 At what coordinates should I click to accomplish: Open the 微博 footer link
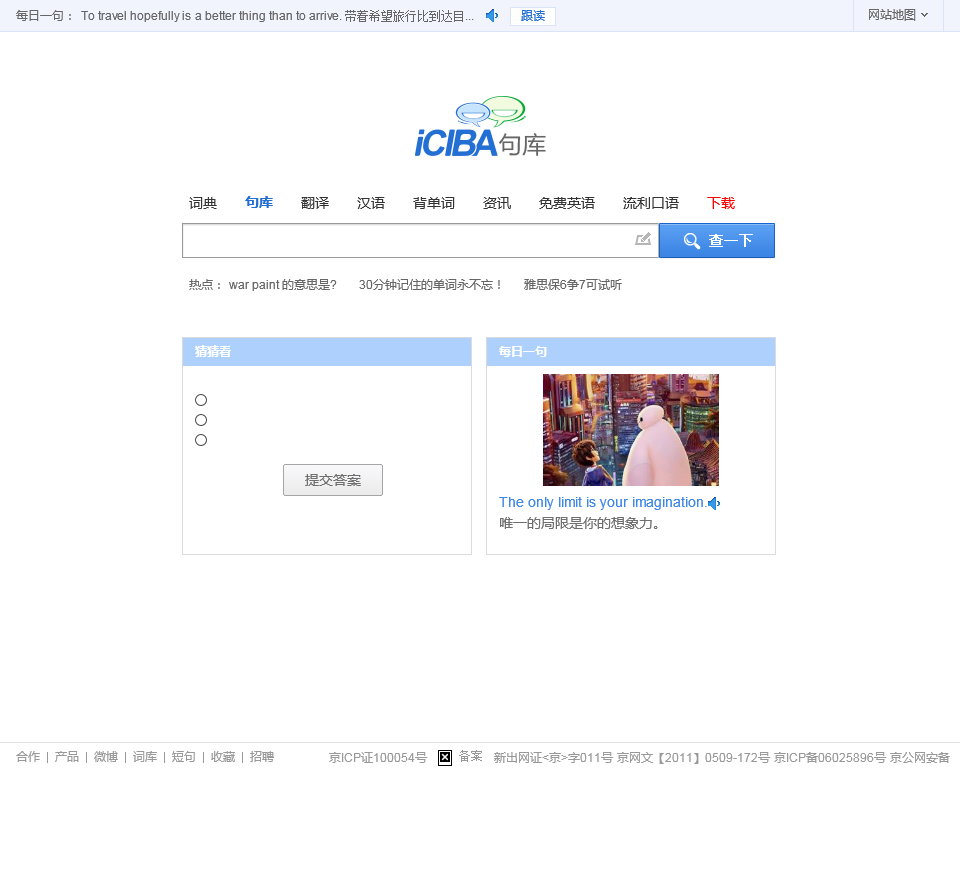[x=106, y=757]
